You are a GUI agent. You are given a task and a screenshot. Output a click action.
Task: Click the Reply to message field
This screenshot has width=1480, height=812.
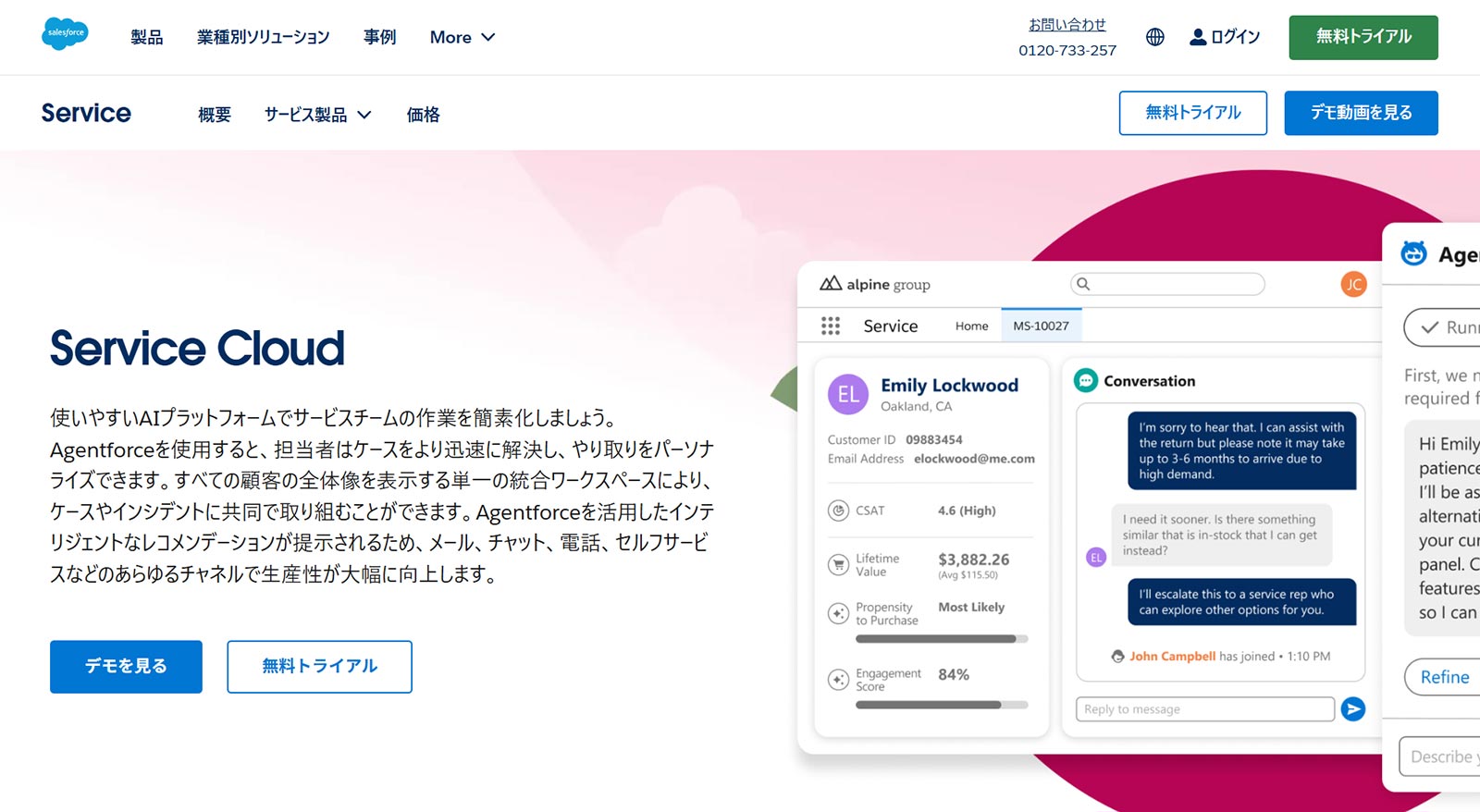point(1205,709)
